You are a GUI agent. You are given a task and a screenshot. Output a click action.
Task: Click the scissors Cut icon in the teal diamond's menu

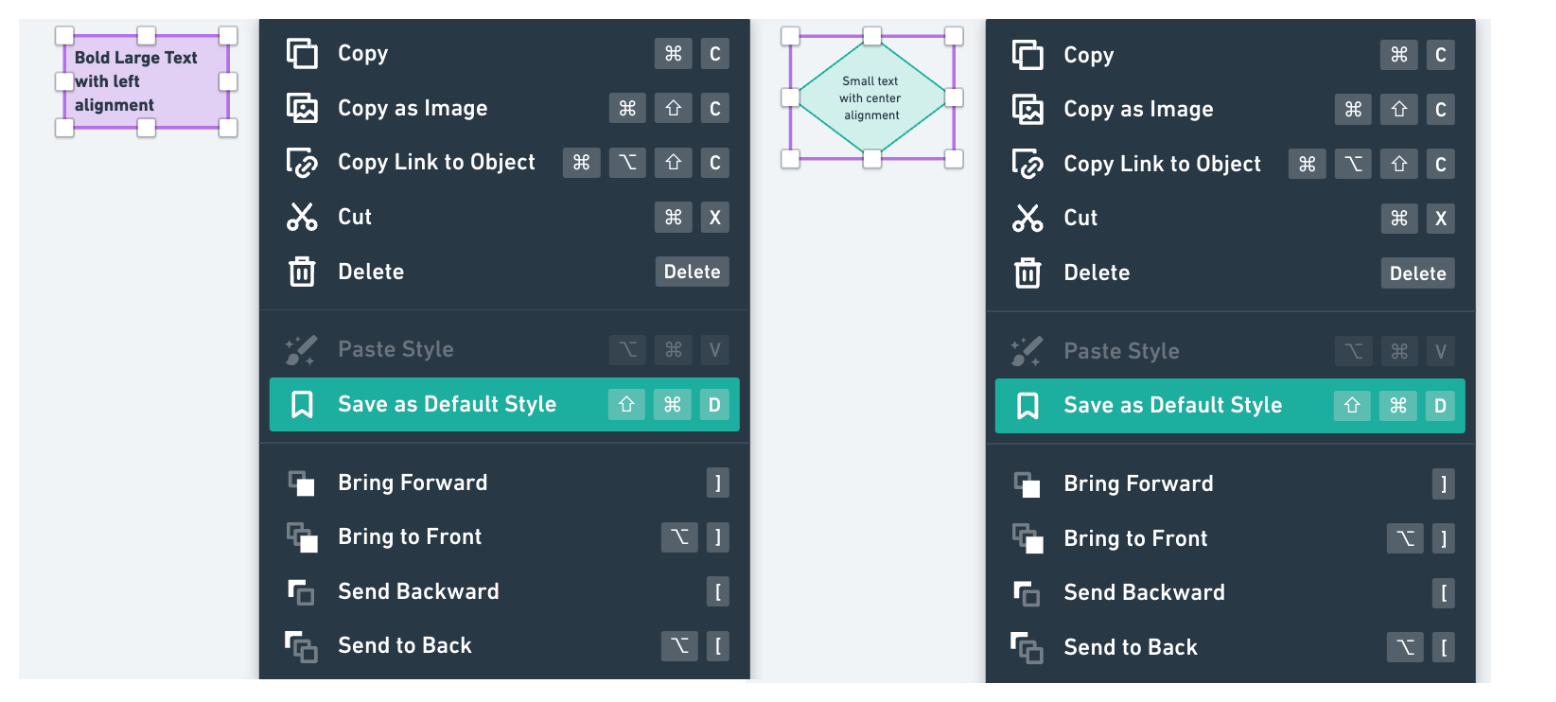click(1028, 218)
